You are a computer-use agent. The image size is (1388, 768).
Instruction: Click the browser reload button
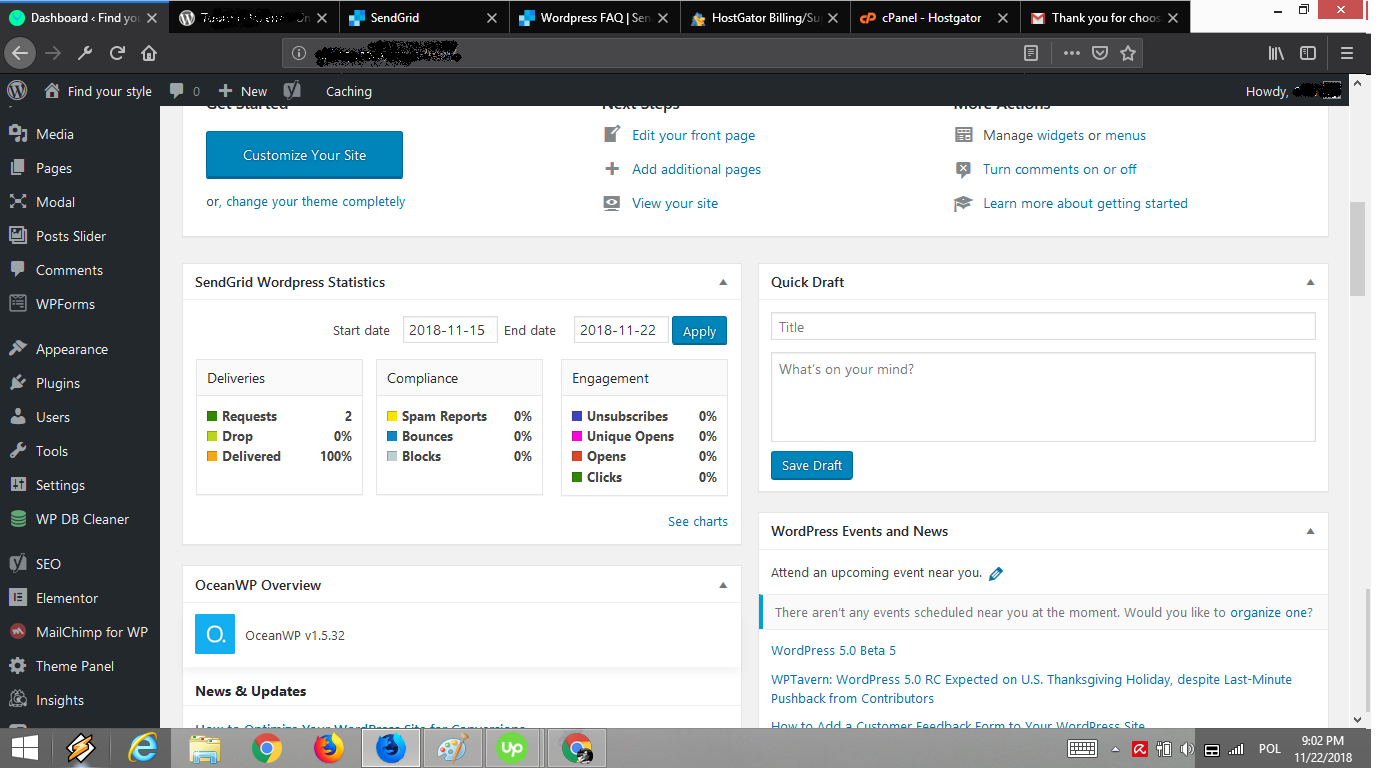117,54
